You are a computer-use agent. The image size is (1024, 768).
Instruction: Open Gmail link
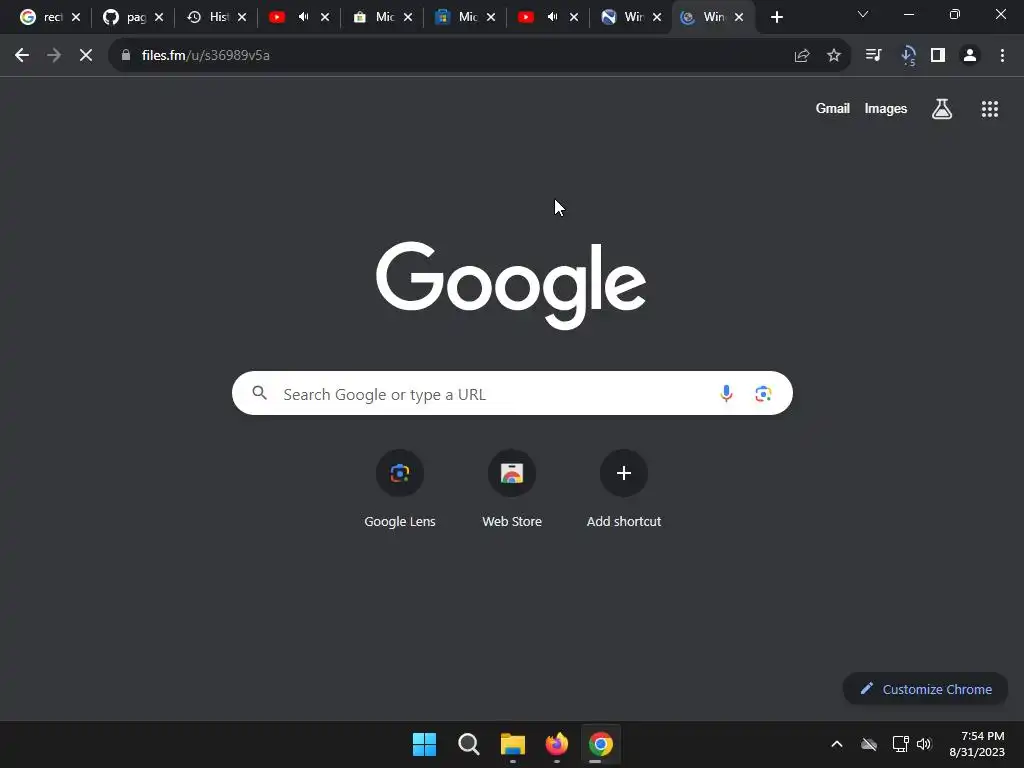click(x=833, y=108)
